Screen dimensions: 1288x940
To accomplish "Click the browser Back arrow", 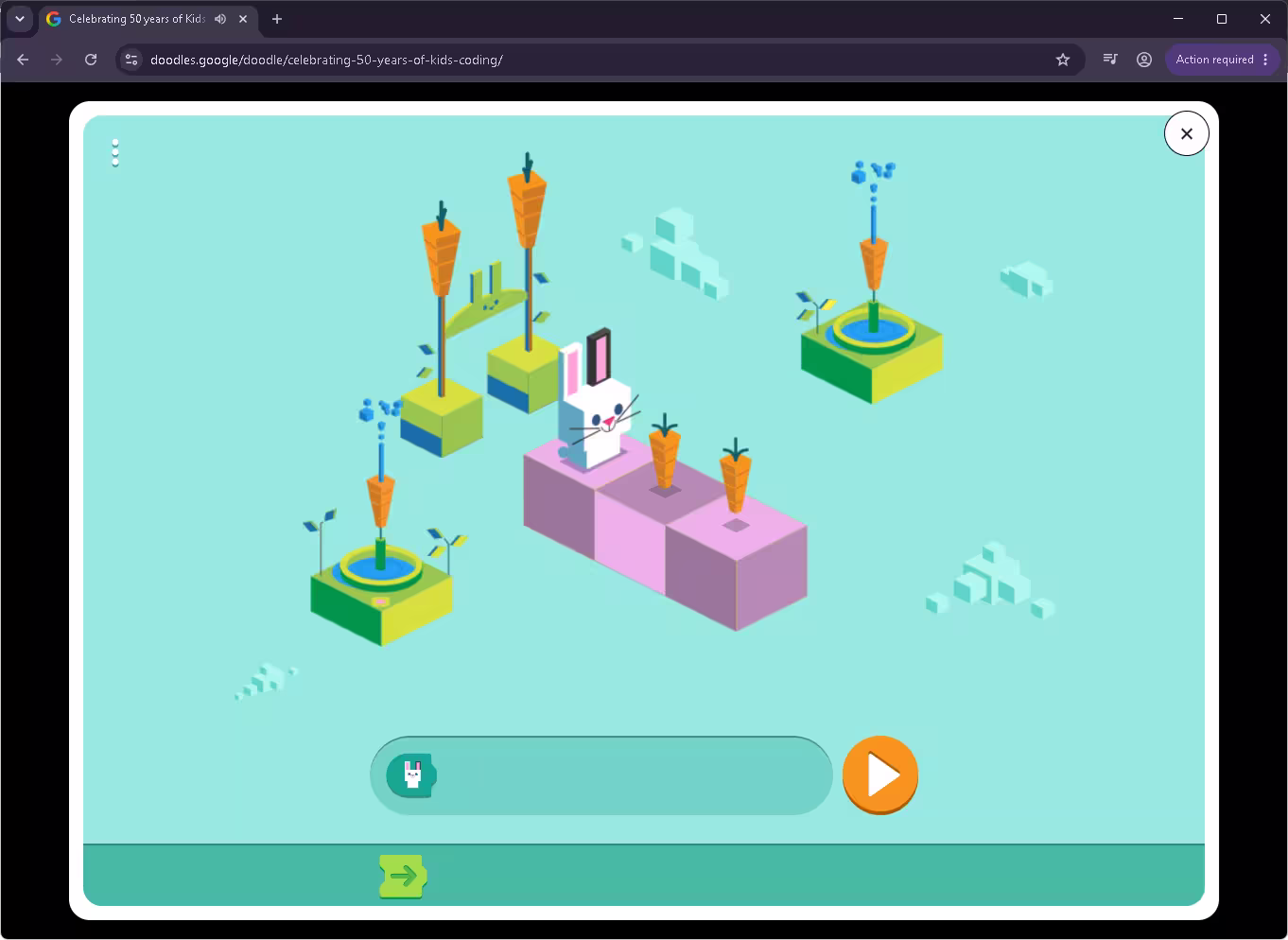I will pyautogui.click(x=23, y=60).
